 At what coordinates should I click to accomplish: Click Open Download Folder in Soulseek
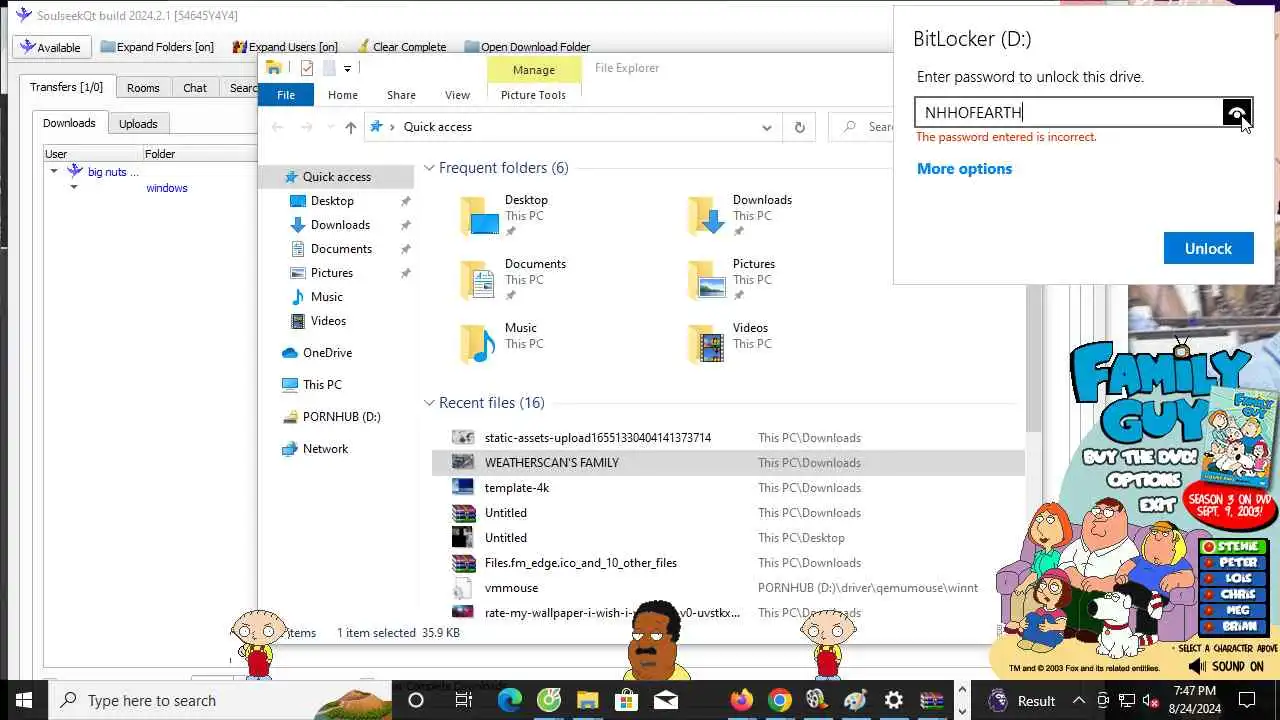click(527, 47)
